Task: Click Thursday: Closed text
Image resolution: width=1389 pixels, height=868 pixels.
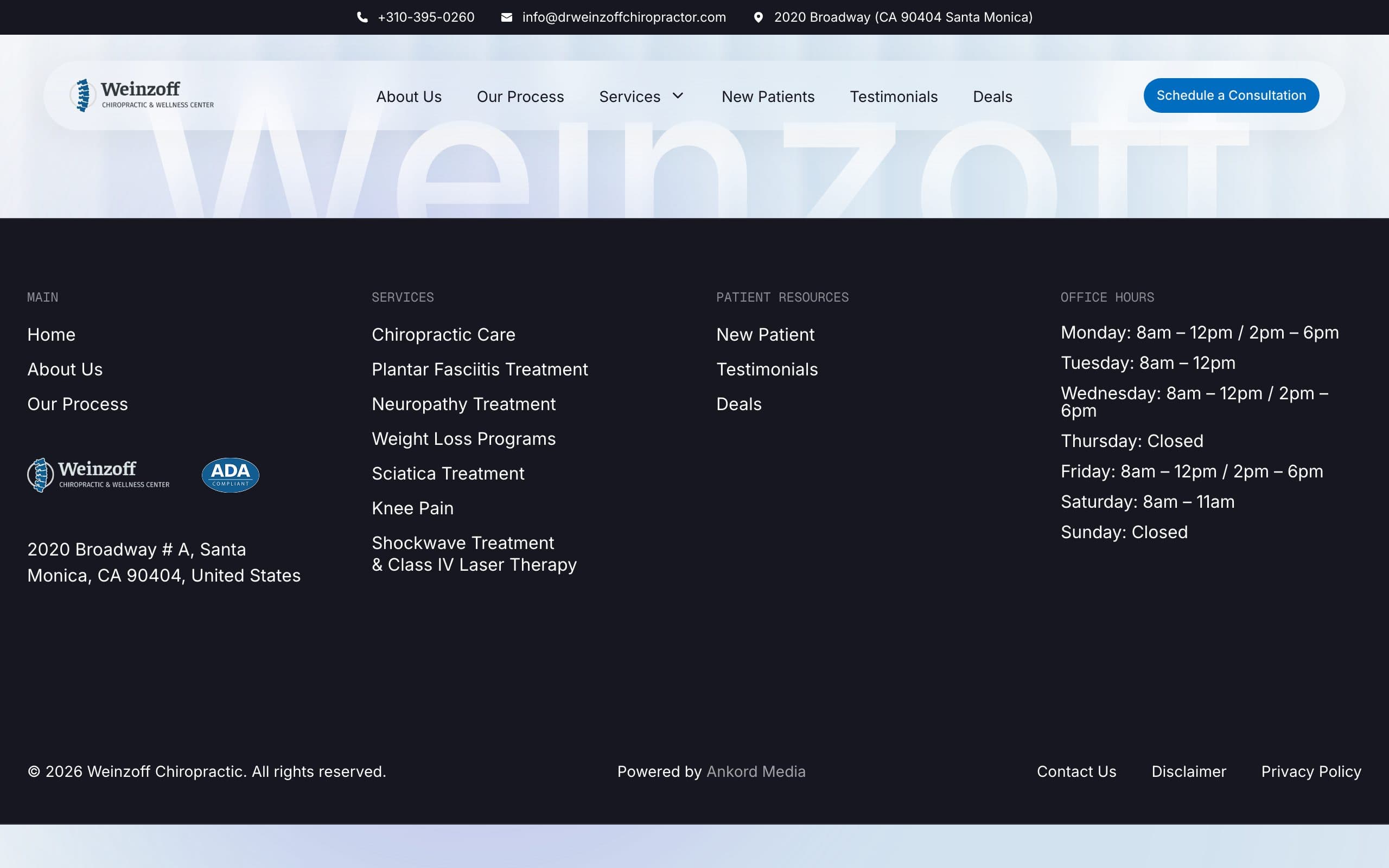Action: 1132,441
